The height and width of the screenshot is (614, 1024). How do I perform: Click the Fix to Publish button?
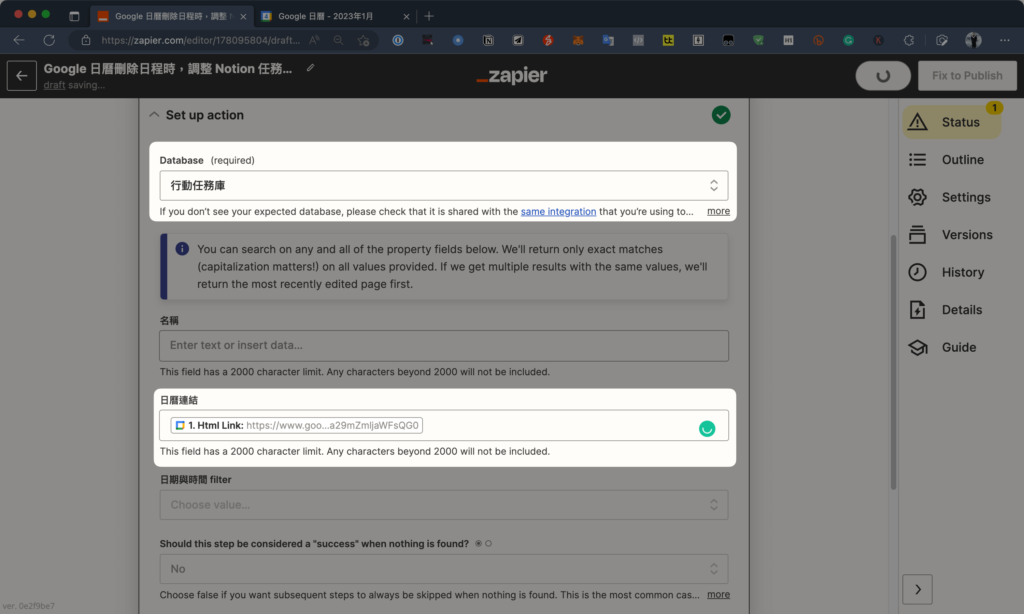tap(967, 76)
